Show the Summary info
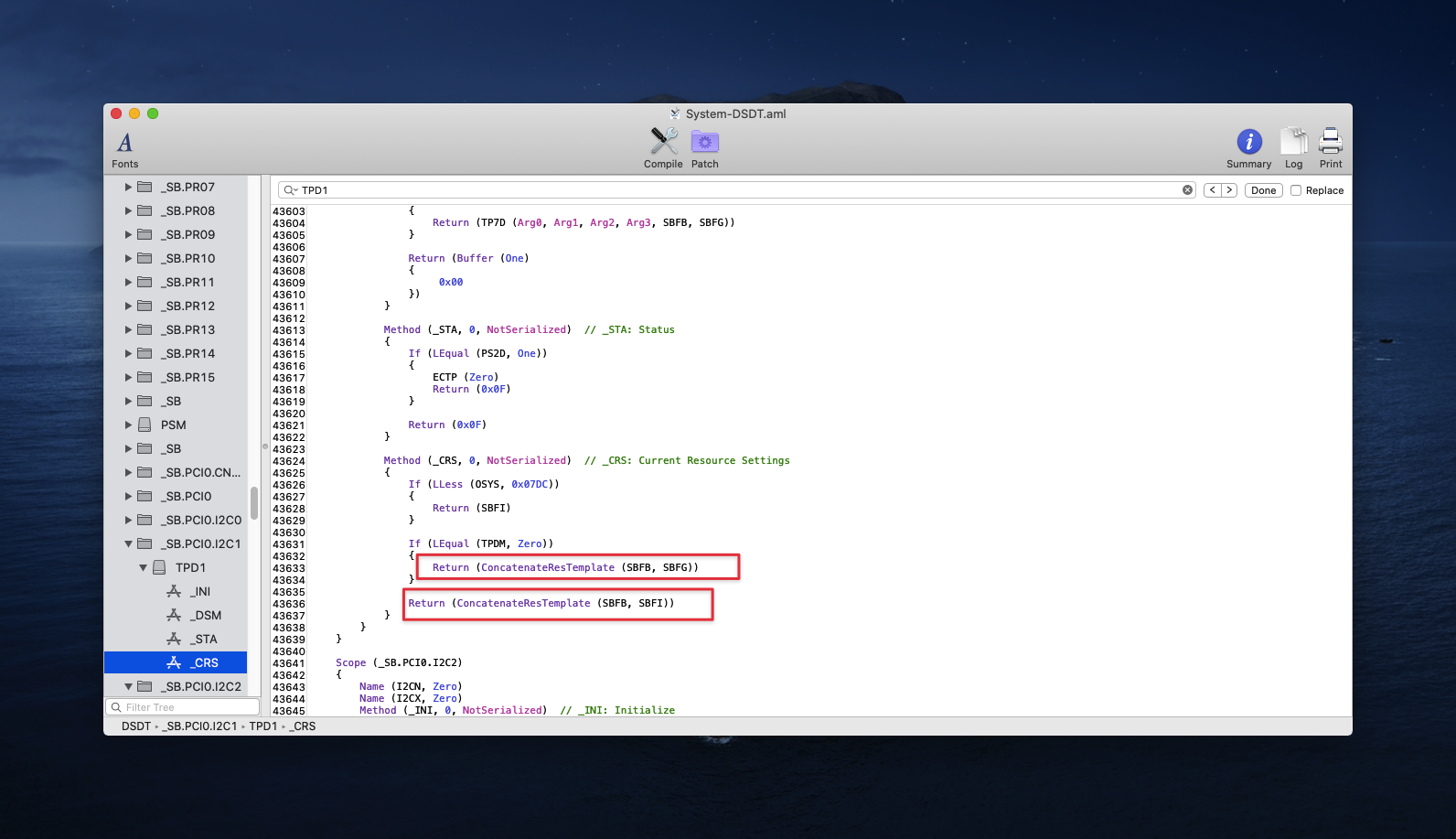This screenshot has width=1456, height=839. point(1248,148)
